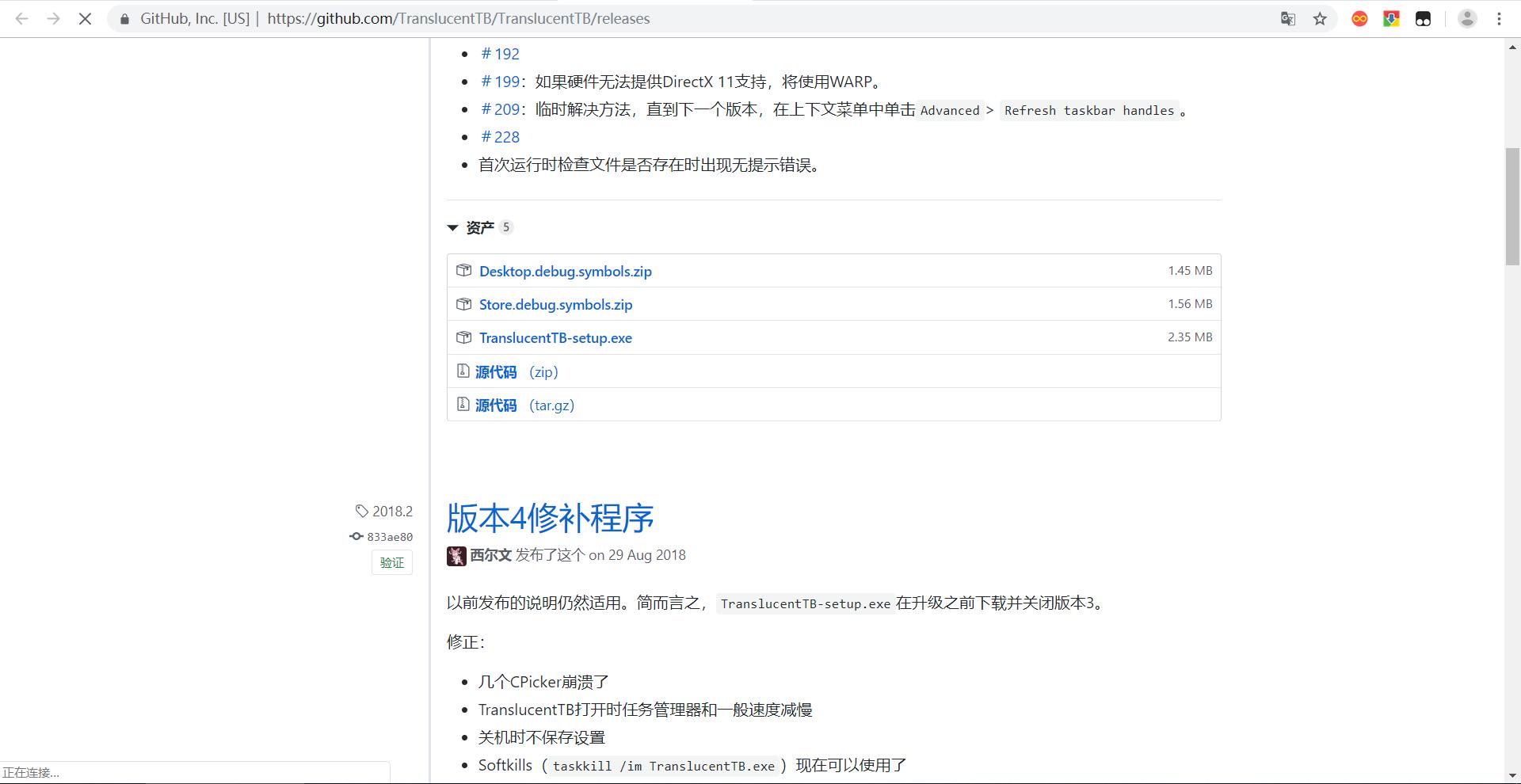1521x784 pixels.
Task: Click the scrollbar up arrow
Action: [1511, 48]
